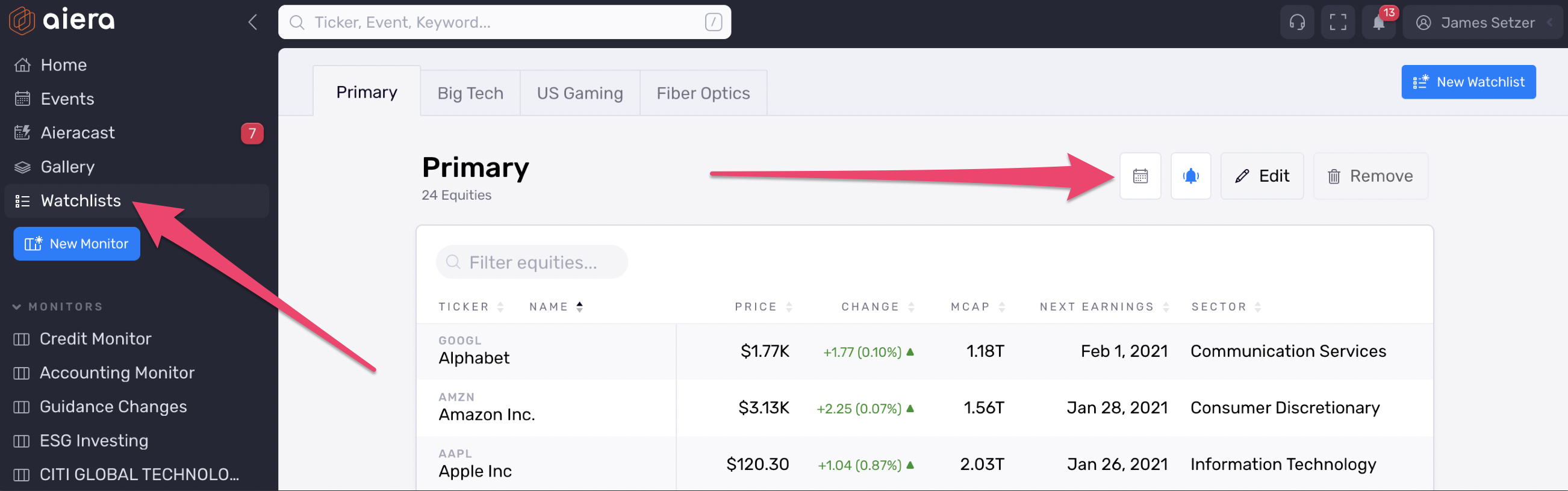Image resolution: width=1568 pixels, height=491 pixels.
Task: Open the James Setzer user menu
Action: pyautogui.click(x=1482, y=22)
